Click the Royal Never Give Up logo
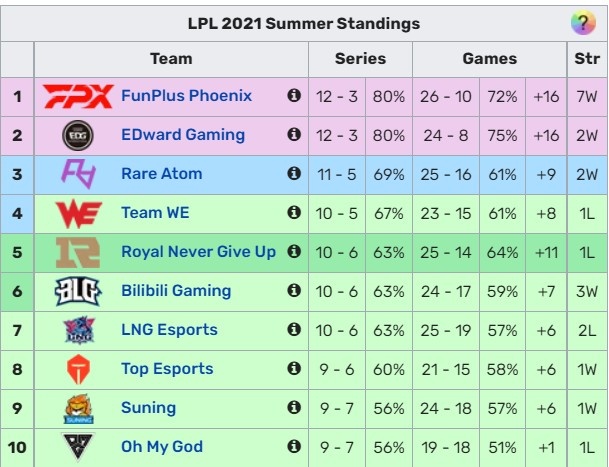The width and height of the screenshot is (609, 467). [78, 252]
